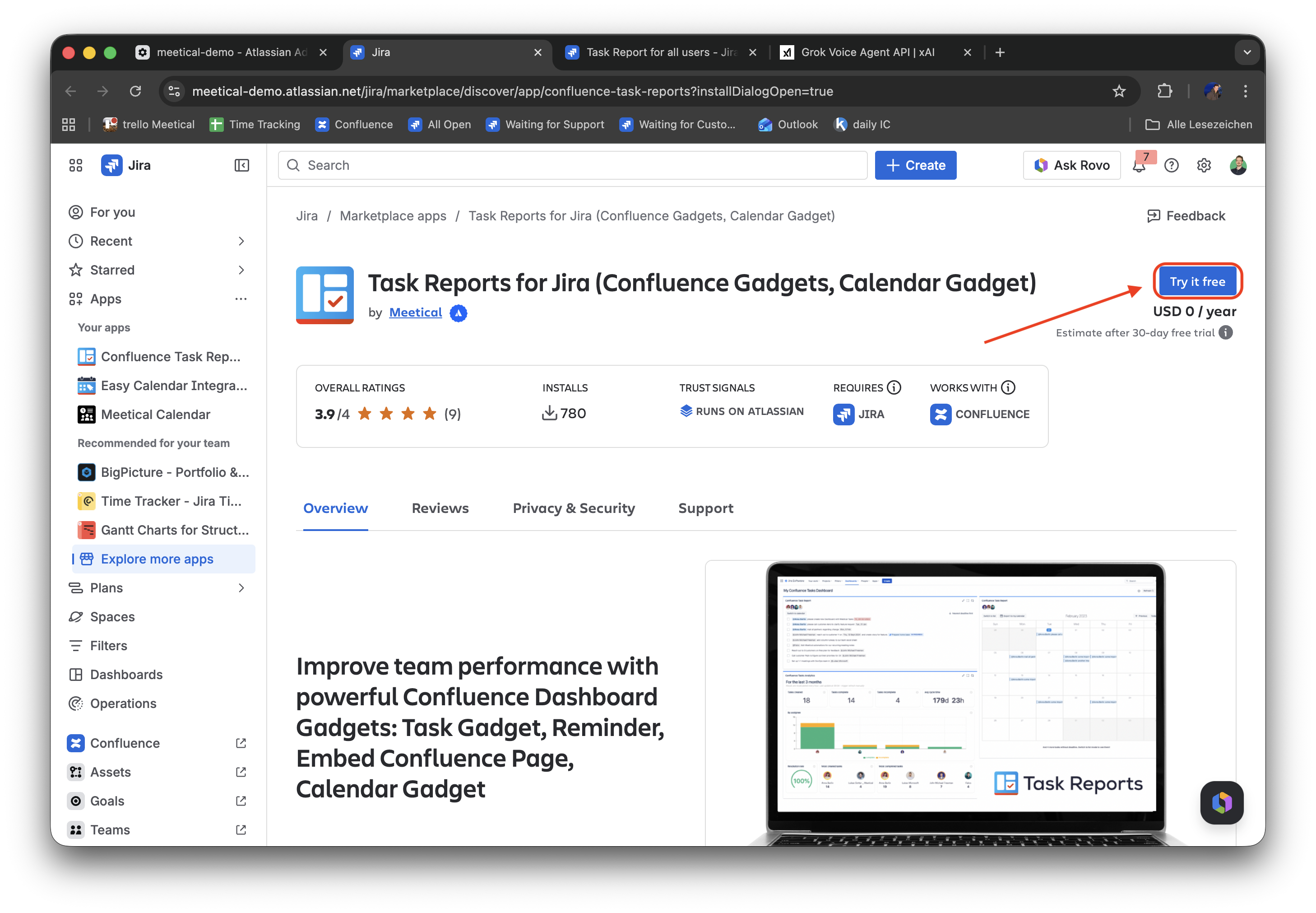Open the browser tab search dropdown

(x=1247, y=52)
